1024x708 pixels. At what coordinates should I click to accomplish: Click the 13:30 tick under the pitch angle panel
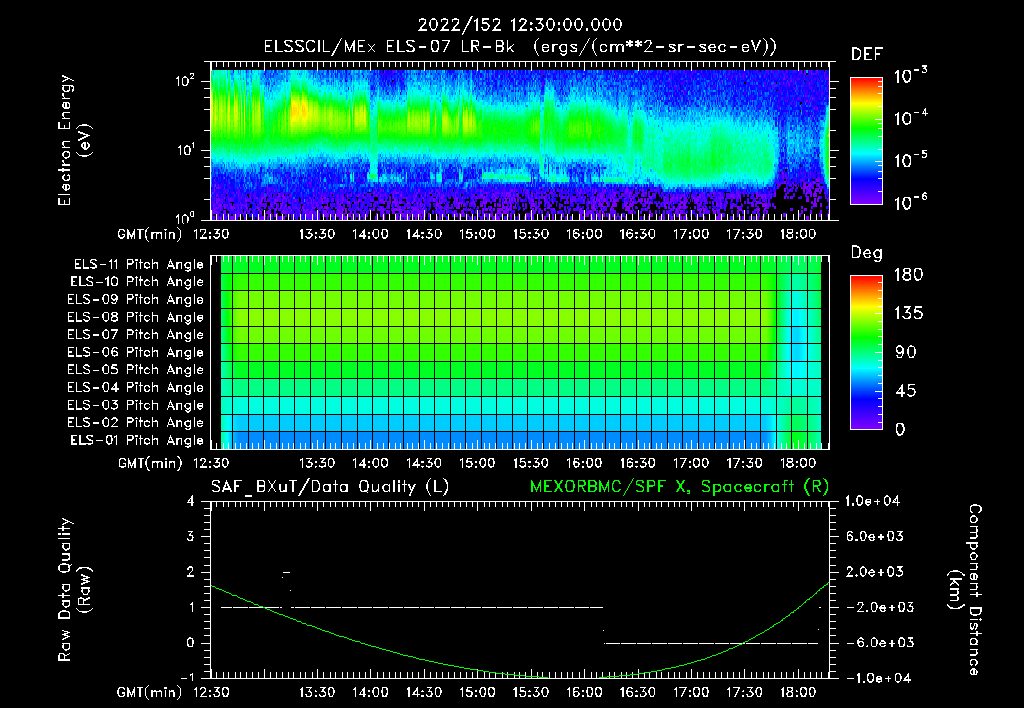[317, 464]
